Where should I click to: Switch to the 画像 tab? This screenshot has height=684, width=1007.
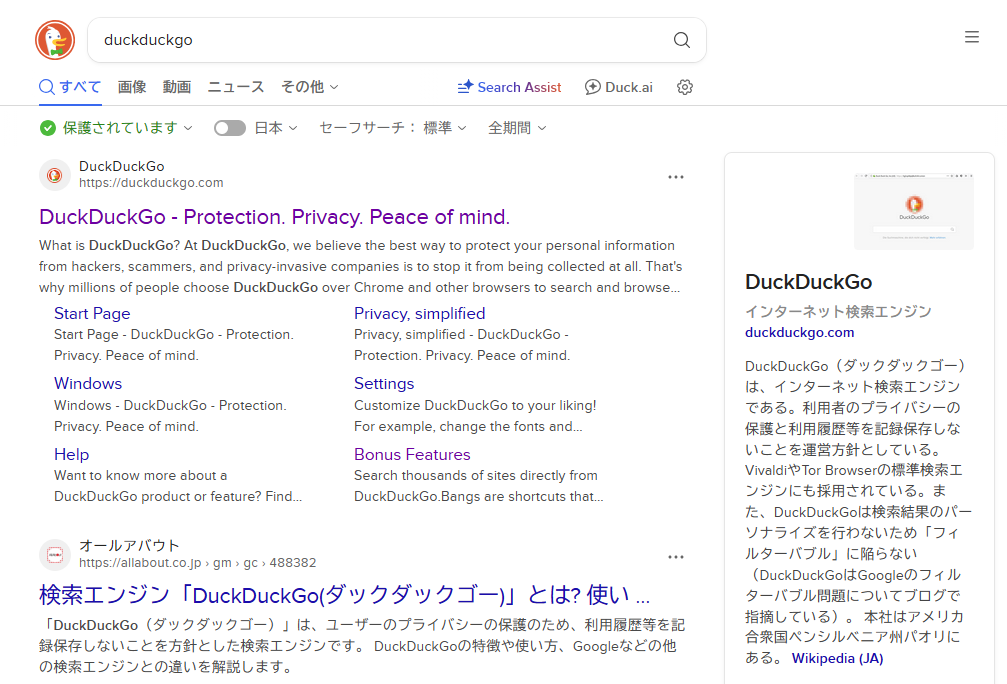(x=132, y=87)
